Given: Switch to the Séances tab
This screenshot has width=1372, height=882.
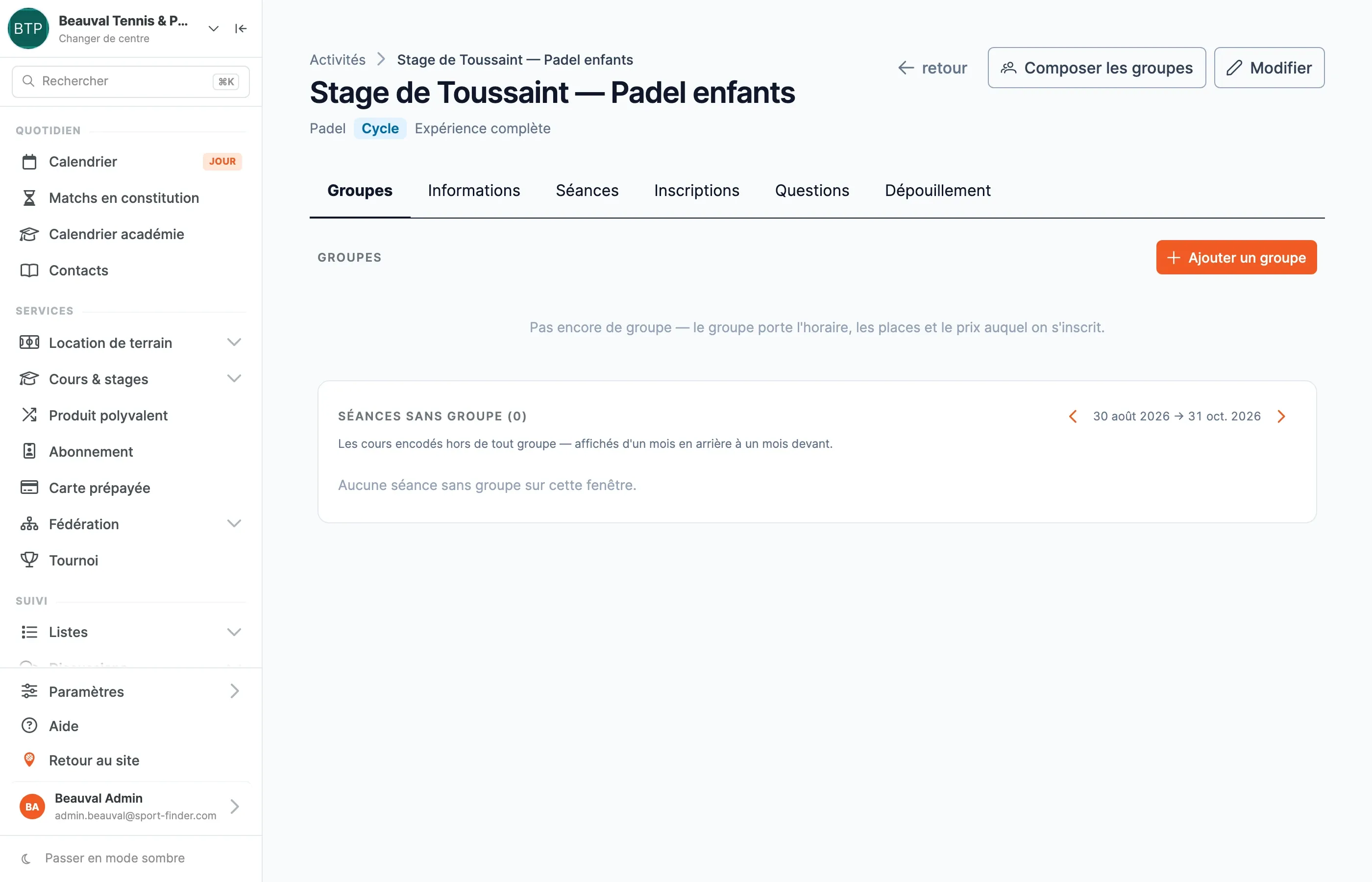Looking at the screenshot, I should click(x=587, y=191).
